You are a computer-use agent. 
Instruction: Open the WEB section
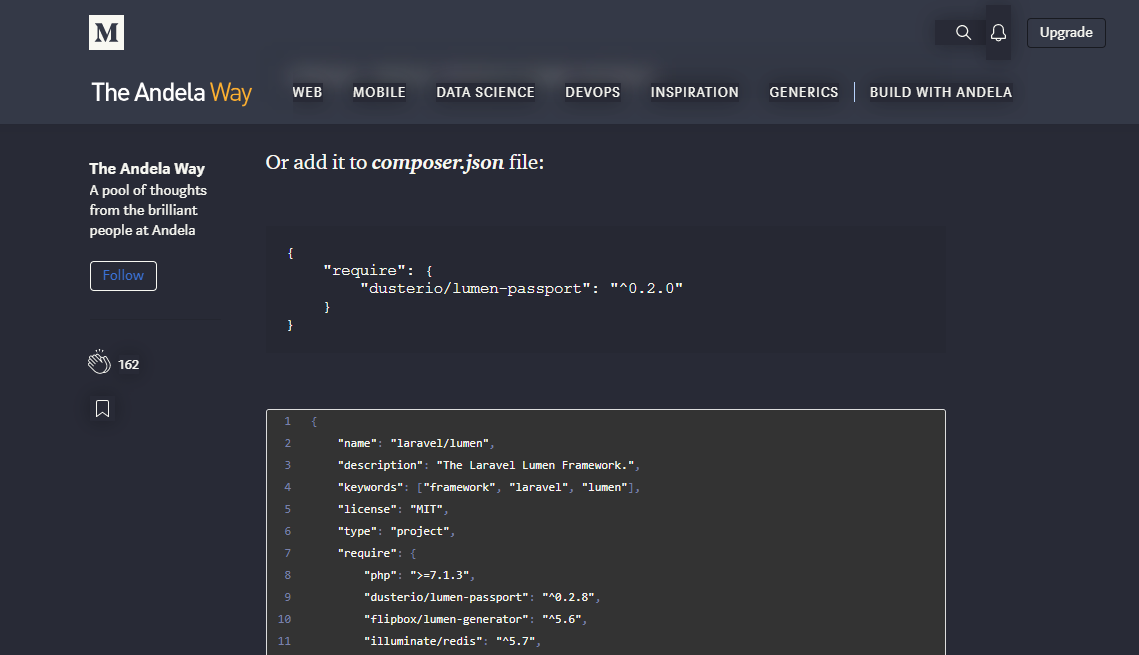(307, 92)
